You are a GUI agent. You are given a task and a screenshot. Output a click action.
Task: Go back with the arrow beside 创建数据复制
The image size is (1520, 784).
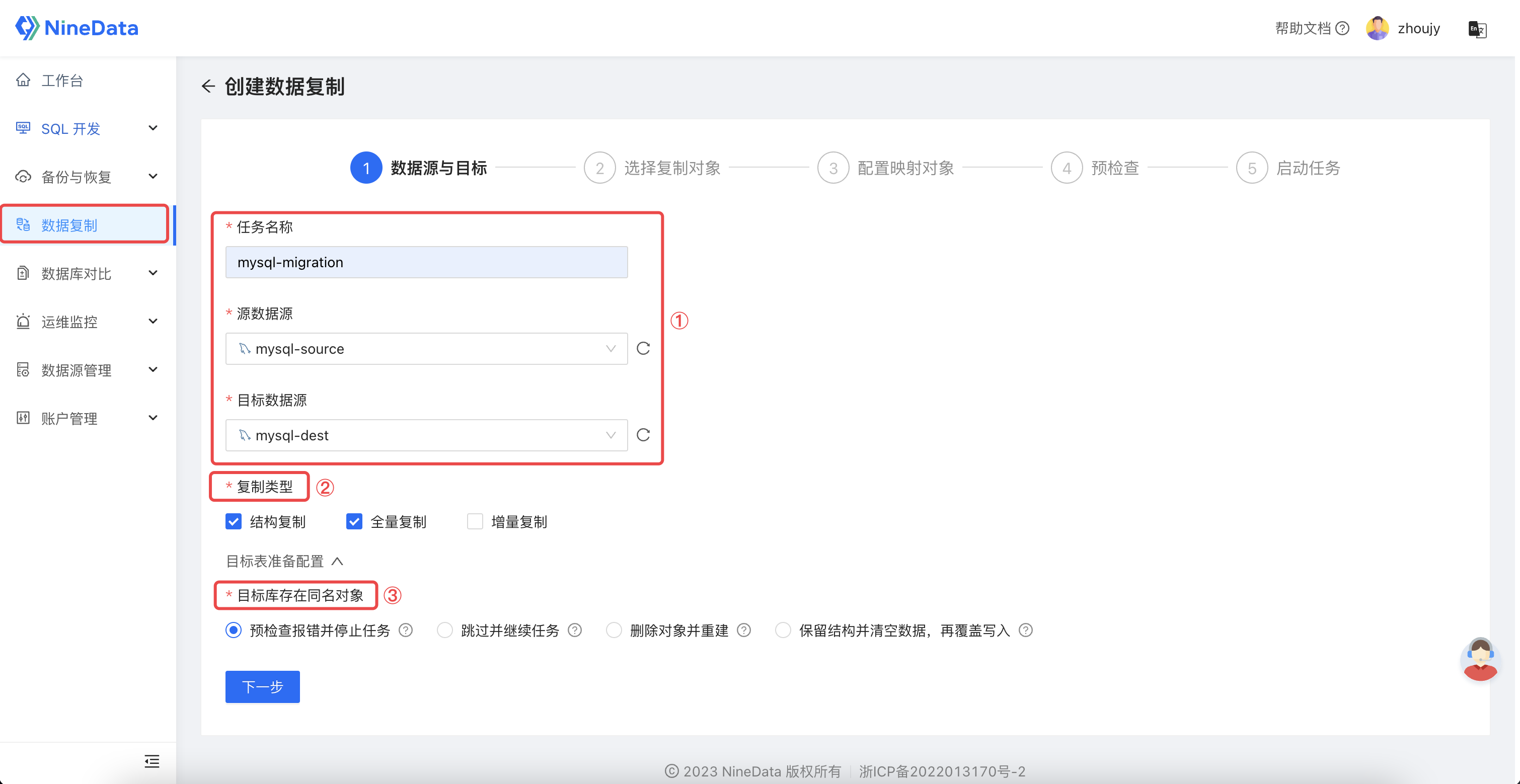pos(208,86)
